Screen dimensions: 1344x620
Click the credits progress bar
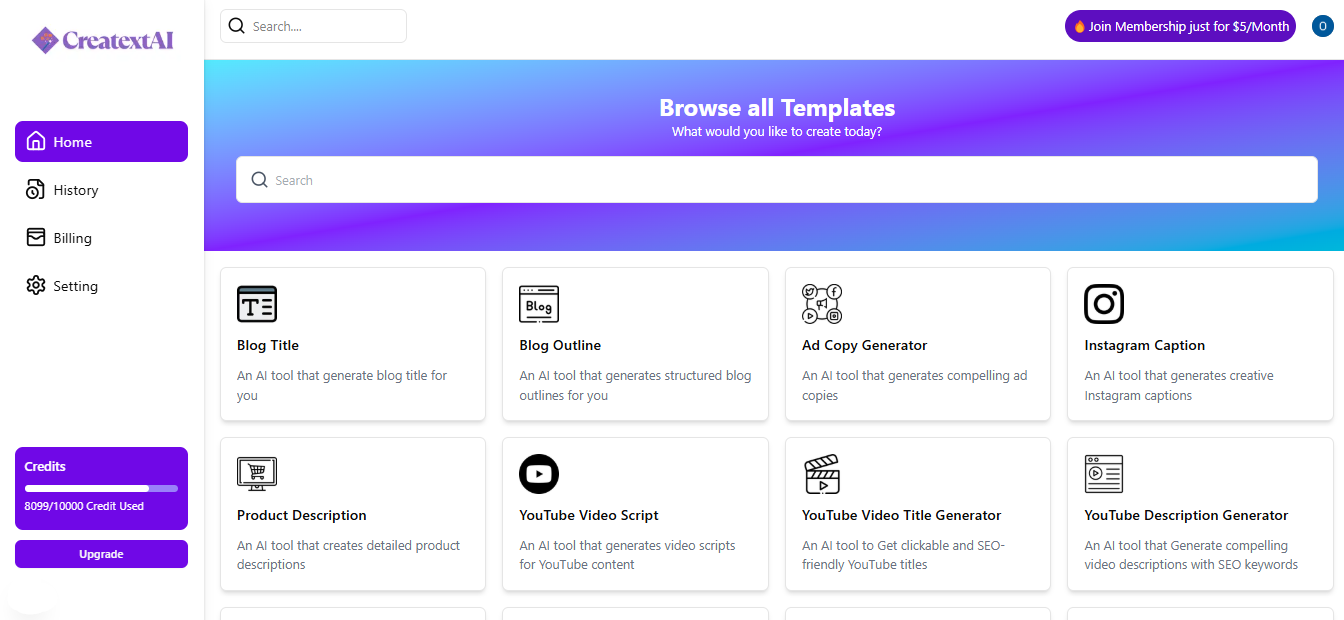101,487
